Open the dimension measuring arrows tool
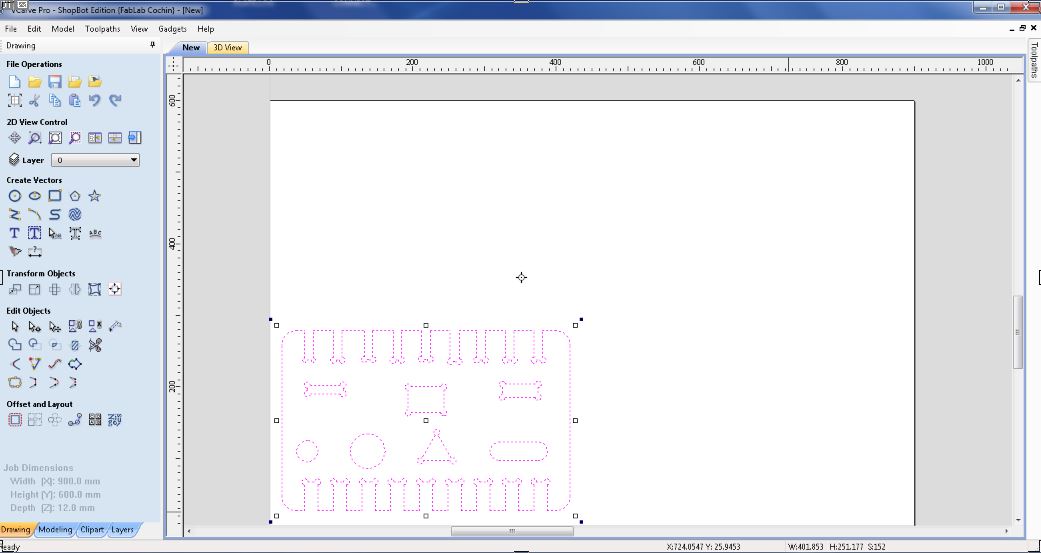The width and height of the screenshot is (1041, 553). 35,252
